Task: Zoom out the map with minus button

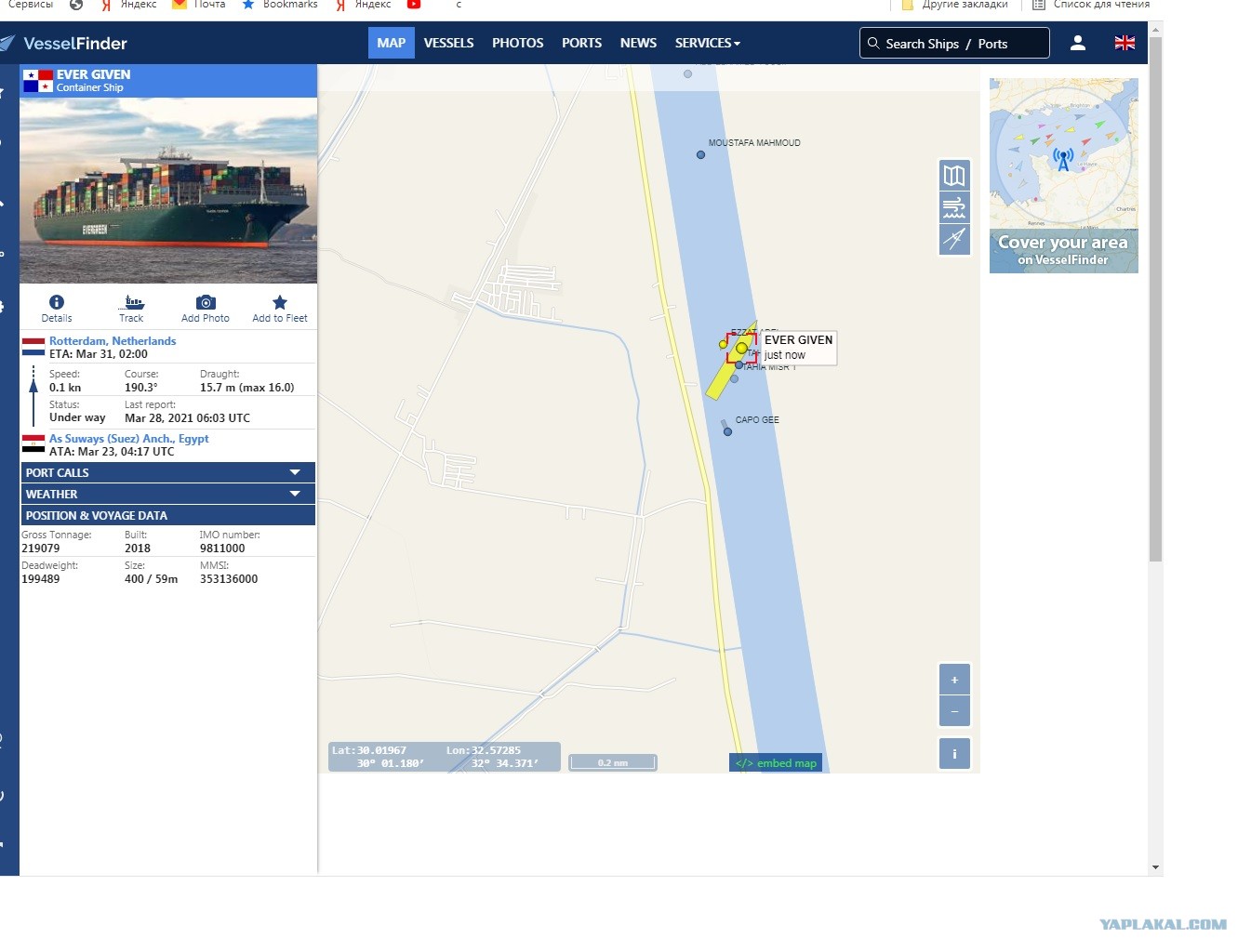Action: [954, 711]
